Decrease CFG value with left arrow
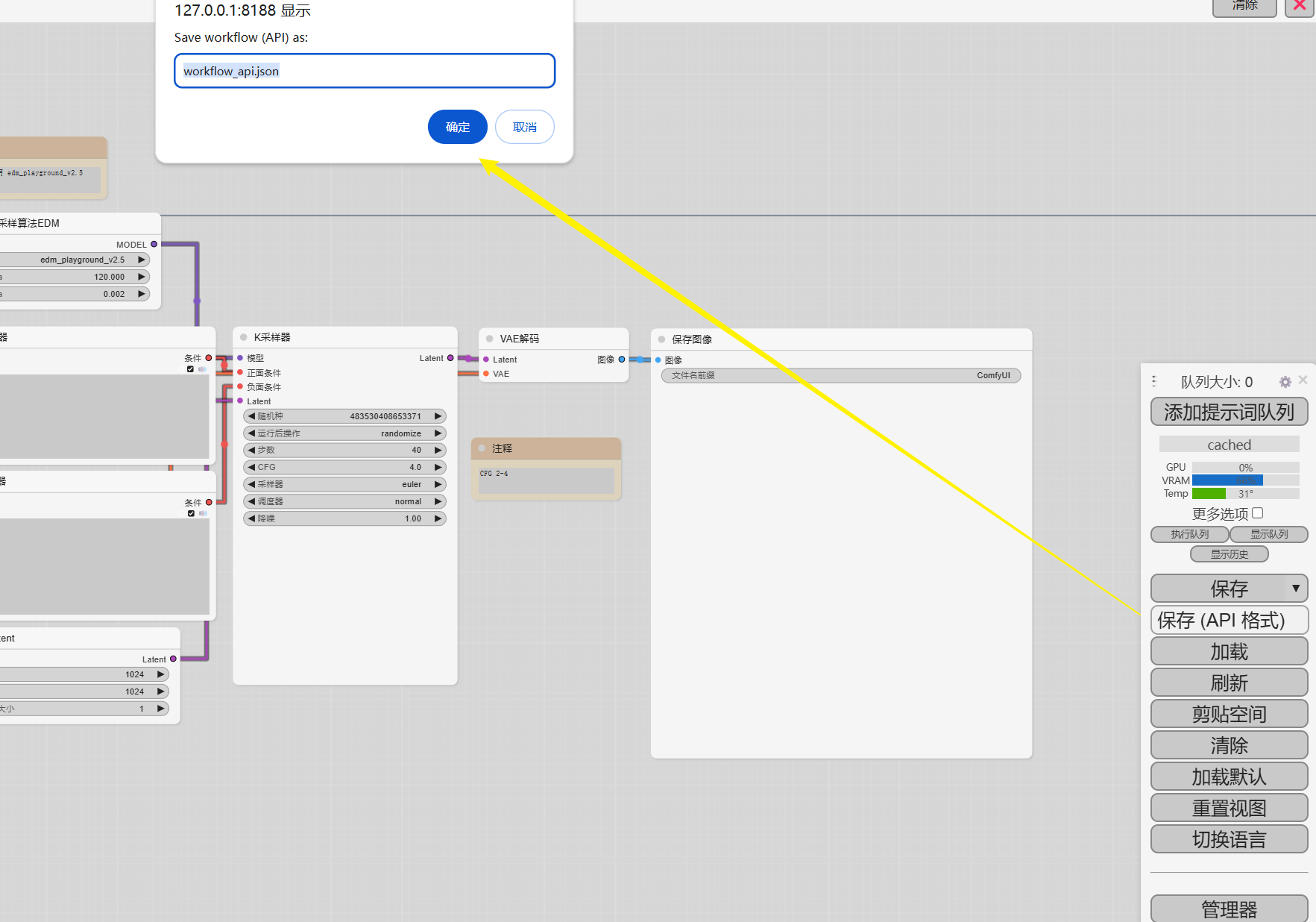 pyautogui.click(x=251, y=467)
